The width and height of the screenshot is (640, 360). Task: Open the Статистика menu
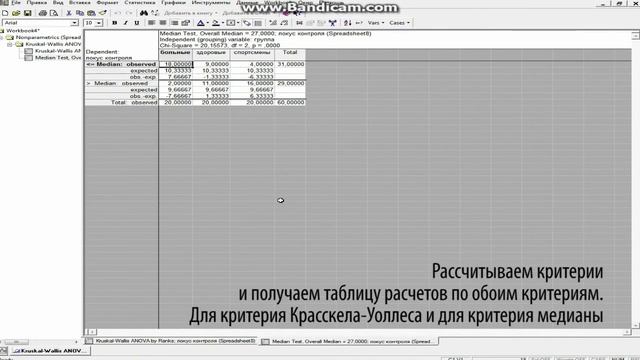coord(140,2)
